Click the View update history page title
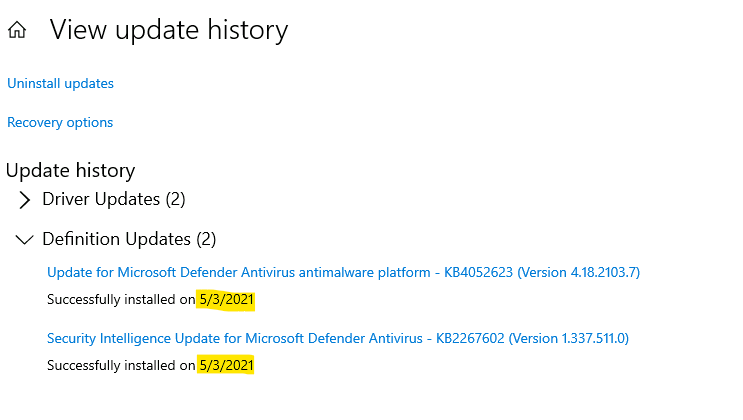The width and height of the screenshot is (743, 420). point(169,31)
